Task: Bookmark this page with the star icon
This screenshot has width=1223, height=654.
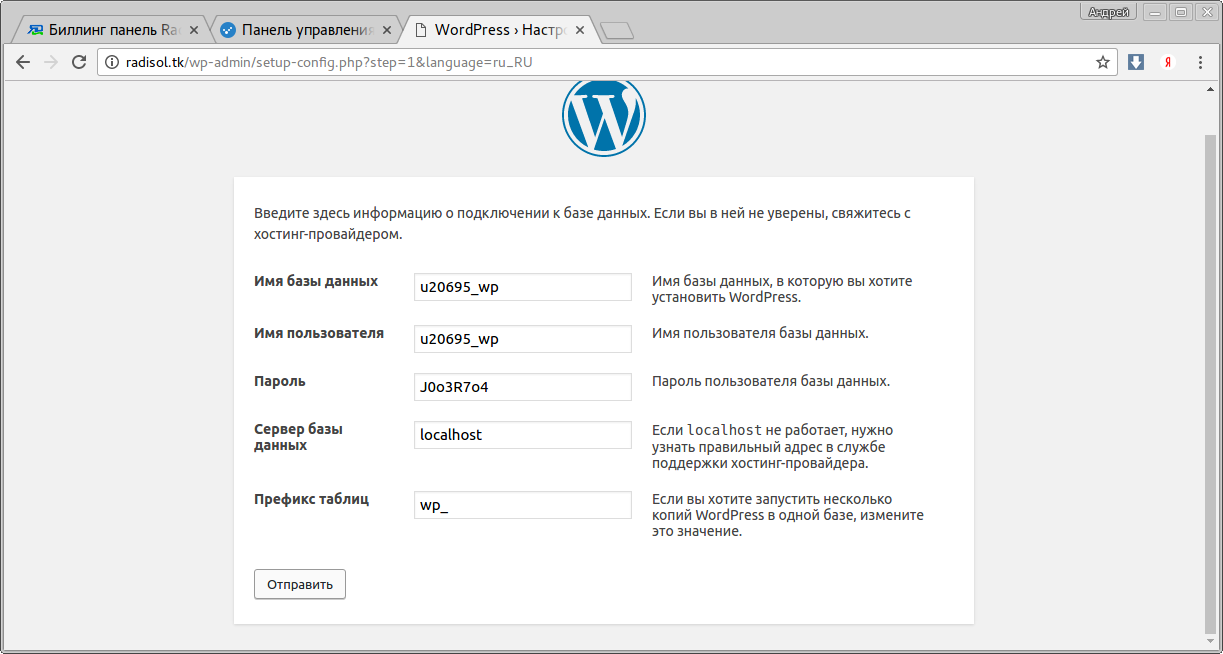Action: (1103, 62)
